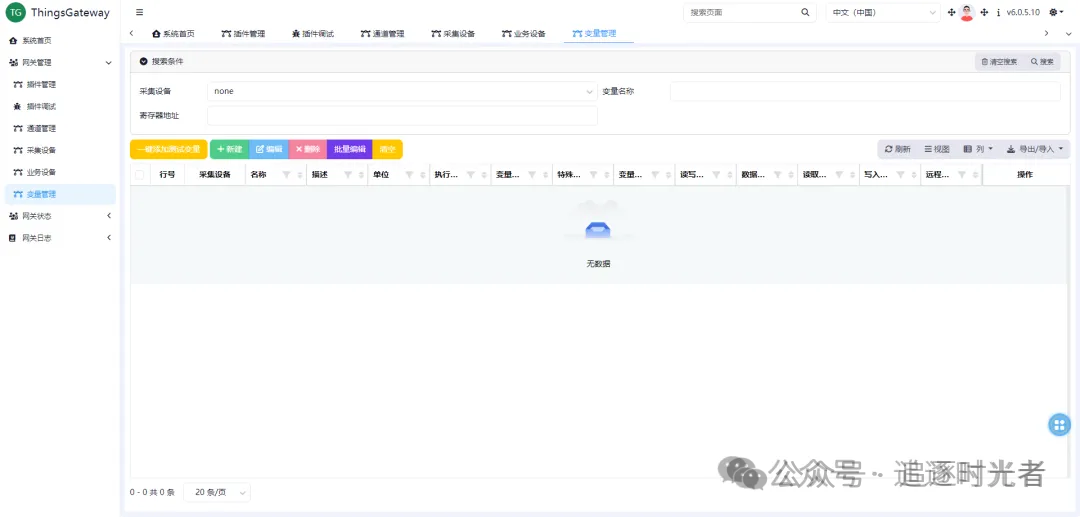Open filter for the 数据... column
The height and width of the screenshot is (517, 1080).
[778, 175]
